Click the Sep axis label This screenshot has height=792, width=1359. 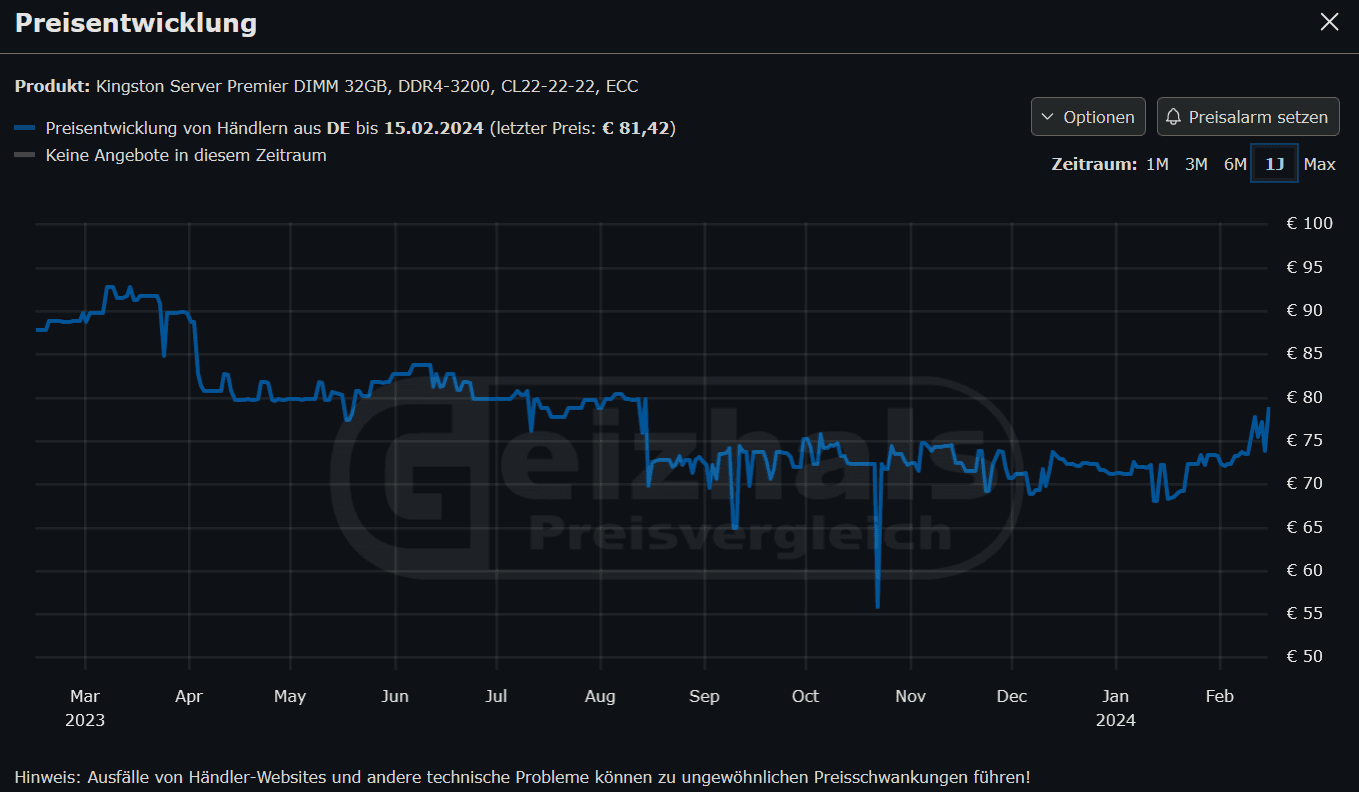[704, 696]
